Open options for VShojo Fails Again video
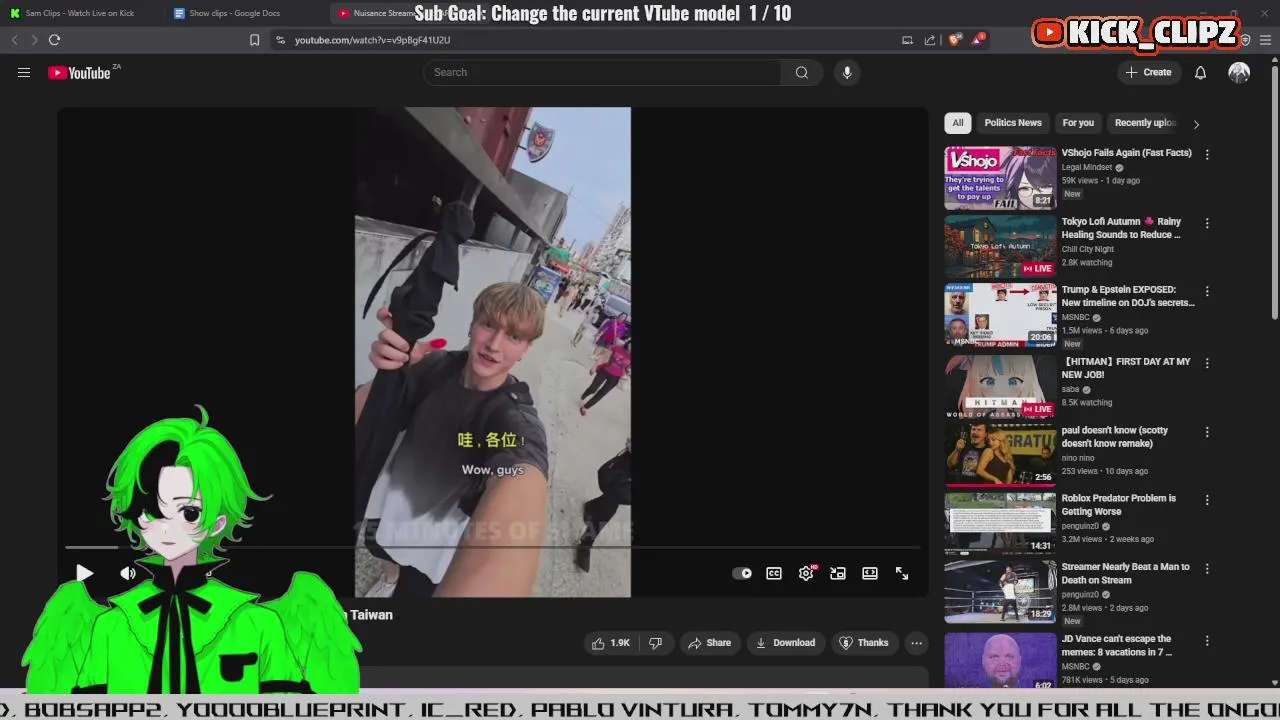 click(x=1207, y=155)
